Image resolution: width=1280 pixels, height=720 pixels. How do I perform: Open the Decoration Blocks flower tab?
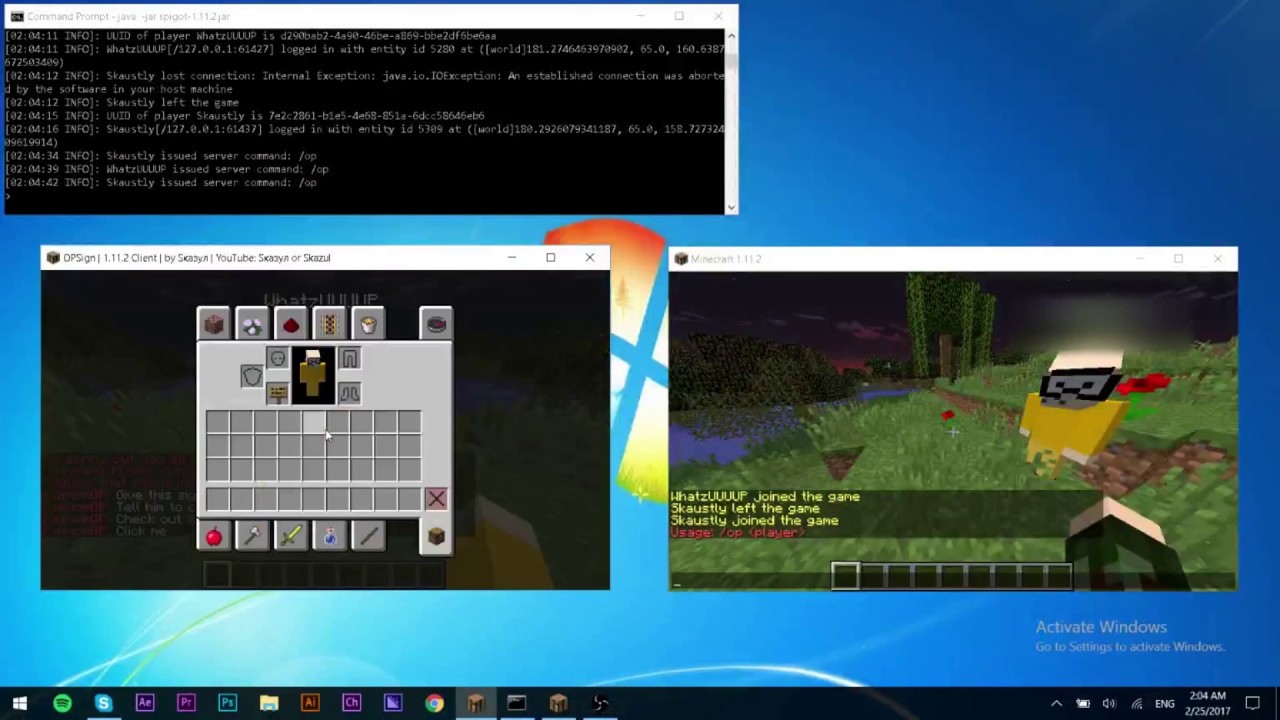coord(252,323)
